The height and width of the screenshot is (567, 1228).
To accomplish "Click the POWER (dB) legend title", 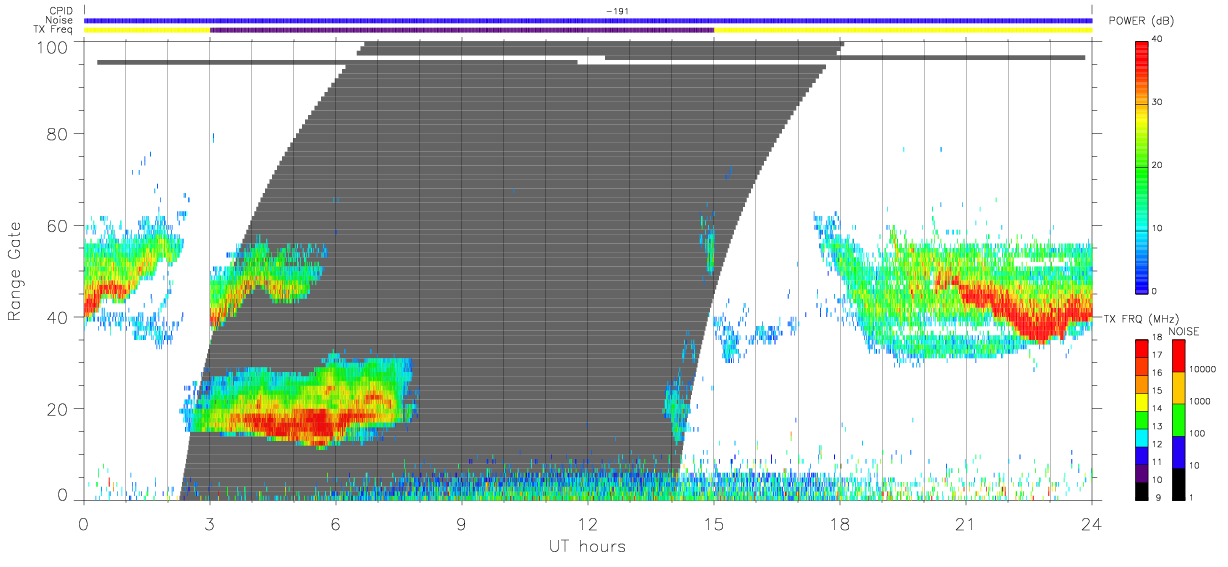I will click(1140, 22).
